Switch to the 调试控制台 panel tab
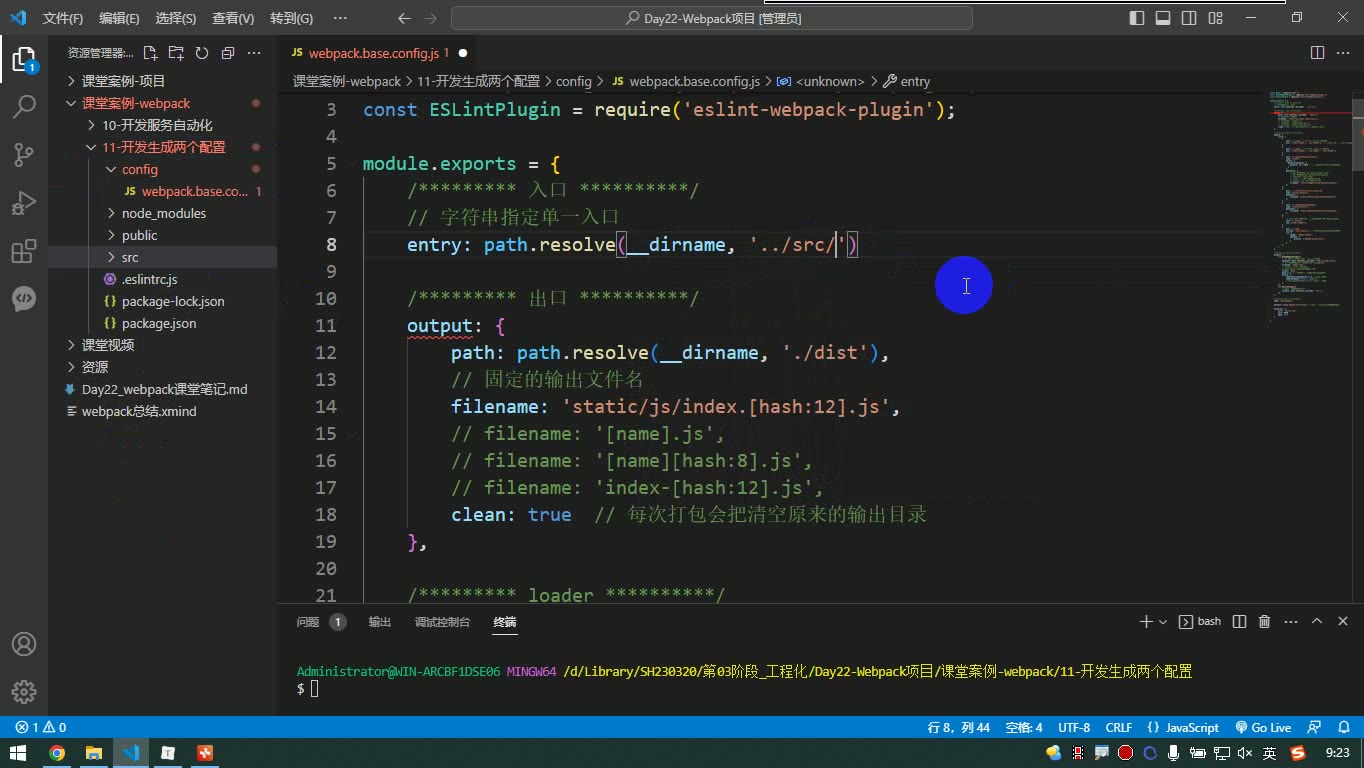 (x=442, y=622)
